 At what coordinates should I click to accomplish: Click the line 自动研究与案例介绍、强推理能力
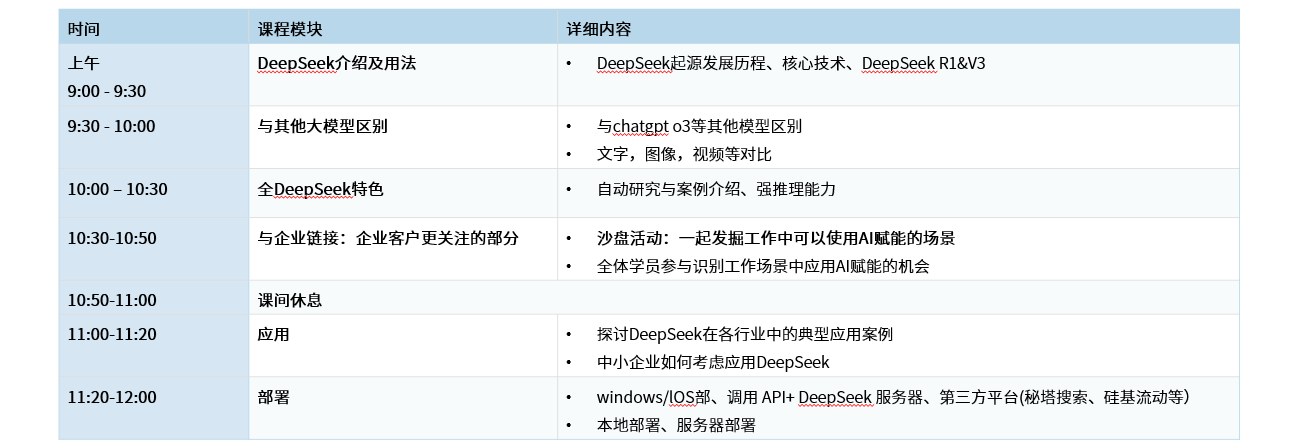tap(716, 189)
